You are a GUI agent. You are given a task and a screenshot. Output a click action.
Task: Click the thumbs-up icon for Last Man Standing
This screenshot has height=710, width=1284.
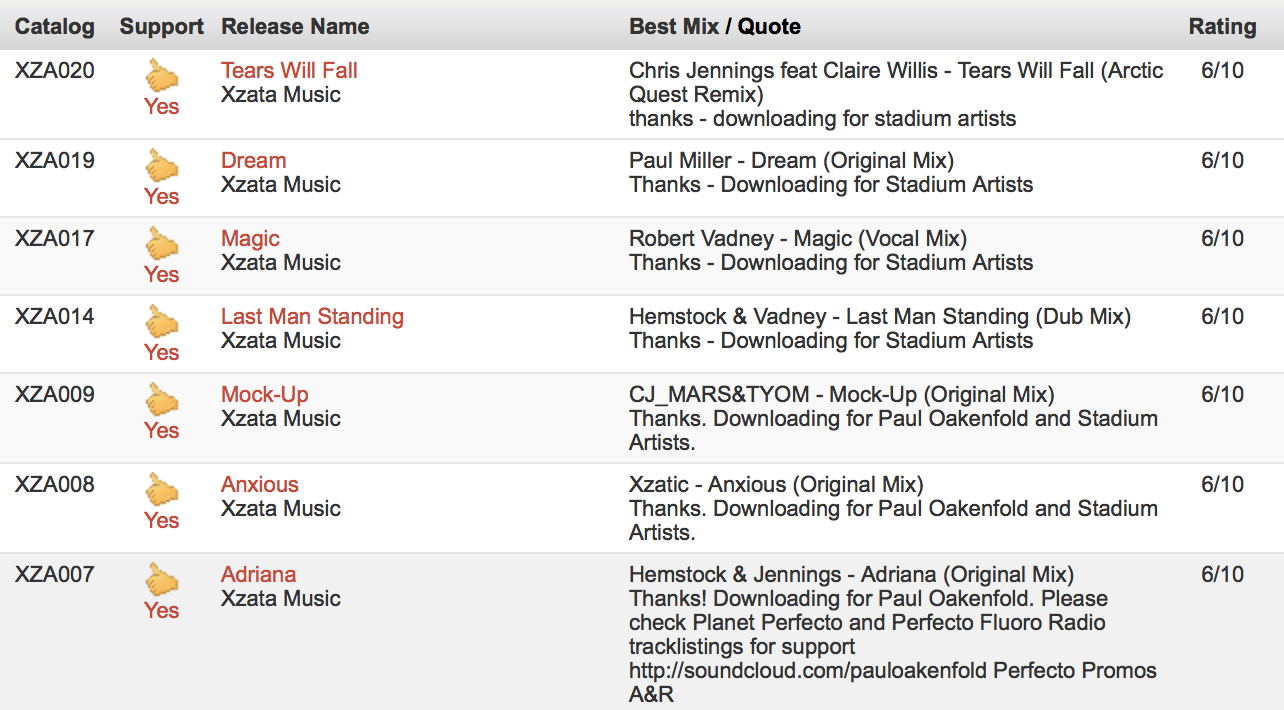(x=161, y=321)
